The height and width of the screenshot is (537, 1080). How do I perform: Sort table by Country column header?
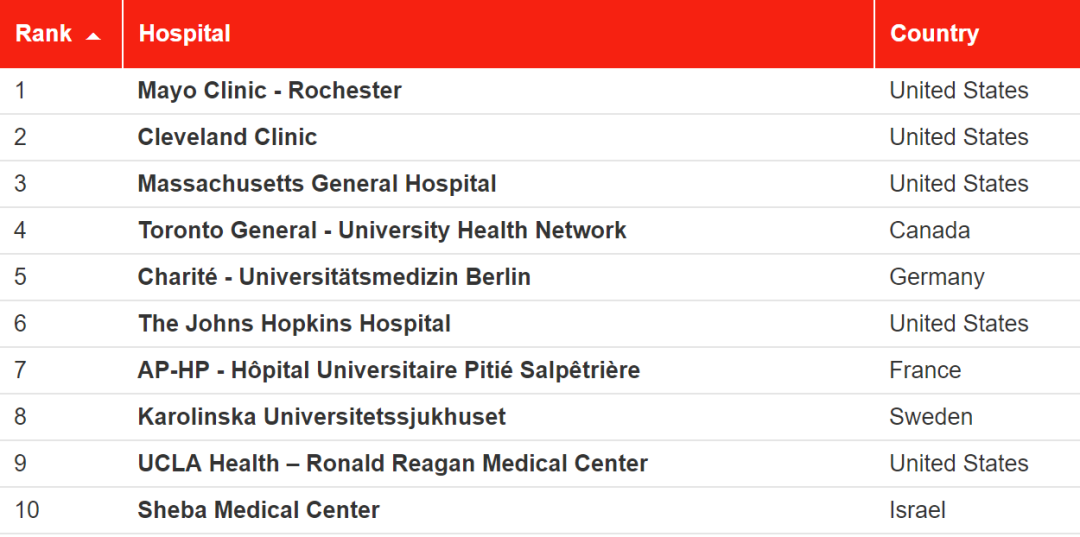point(977,34)
